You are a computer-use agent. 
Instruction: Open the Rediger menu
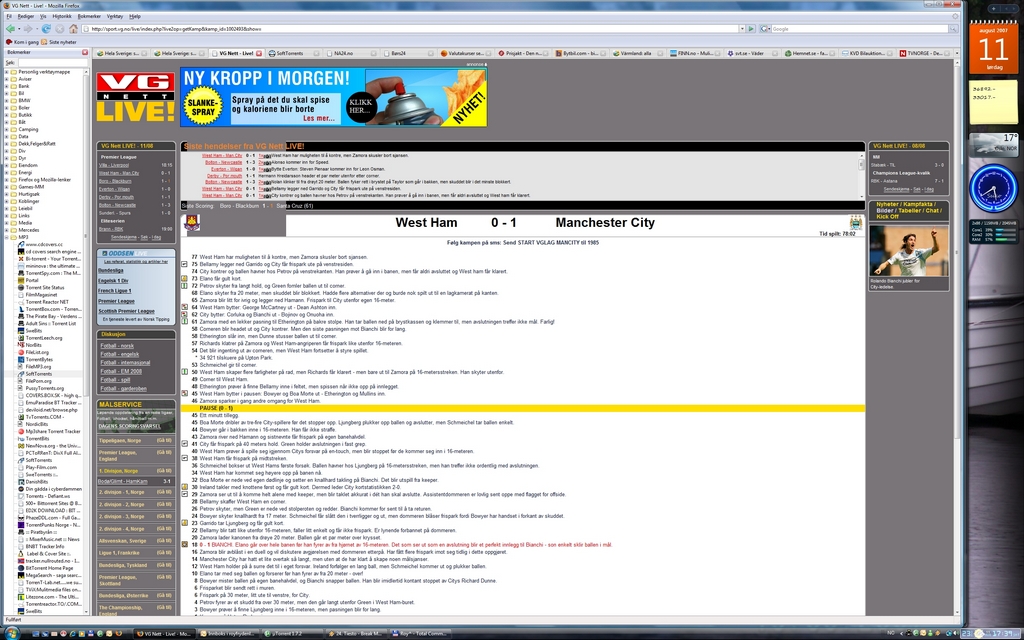[26, 16]
